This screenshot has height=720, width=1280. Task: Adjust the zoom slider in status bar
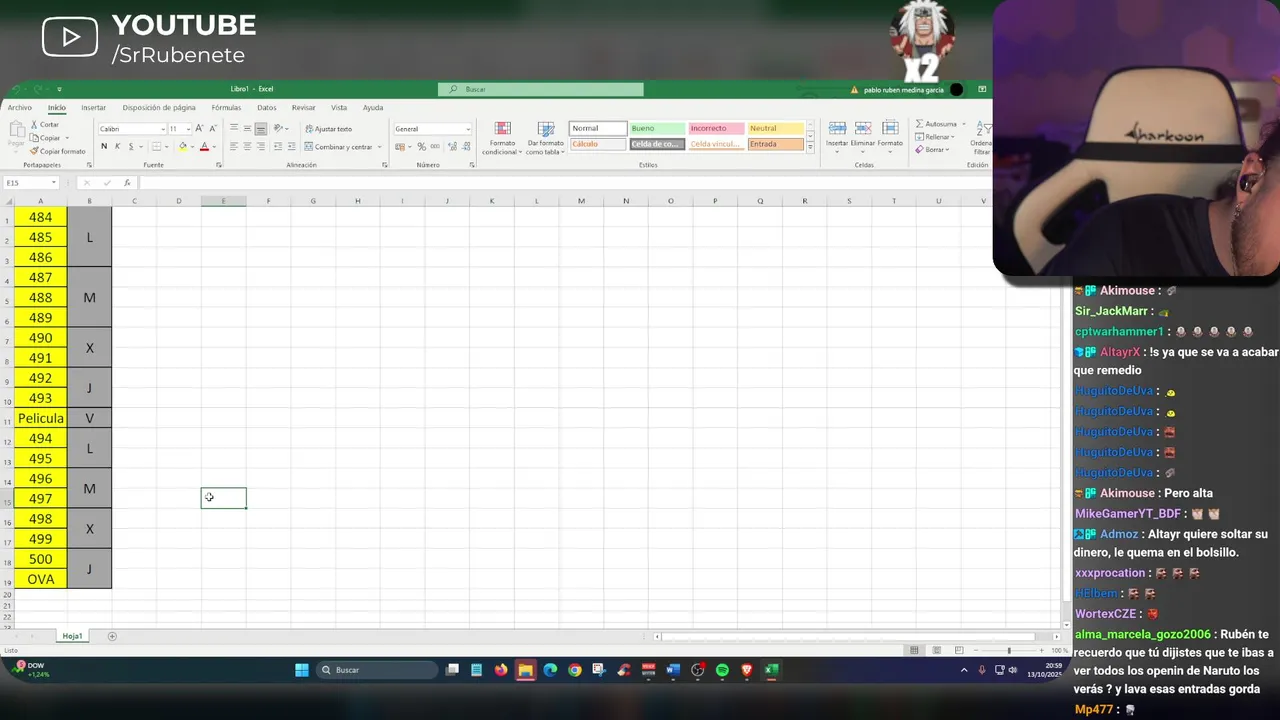pos(1008,651)
